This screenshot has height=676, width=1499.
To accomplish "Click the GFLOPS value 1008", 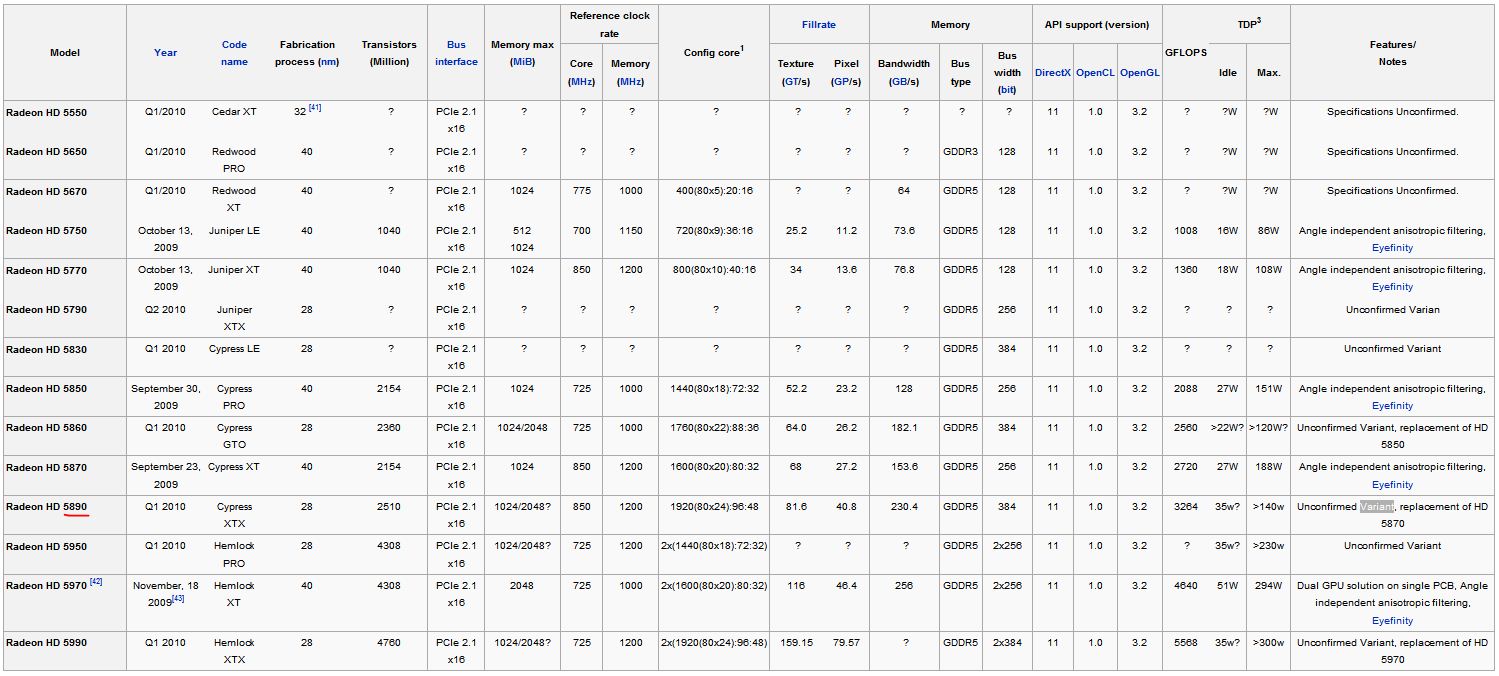I will (x=1186, y=230).
